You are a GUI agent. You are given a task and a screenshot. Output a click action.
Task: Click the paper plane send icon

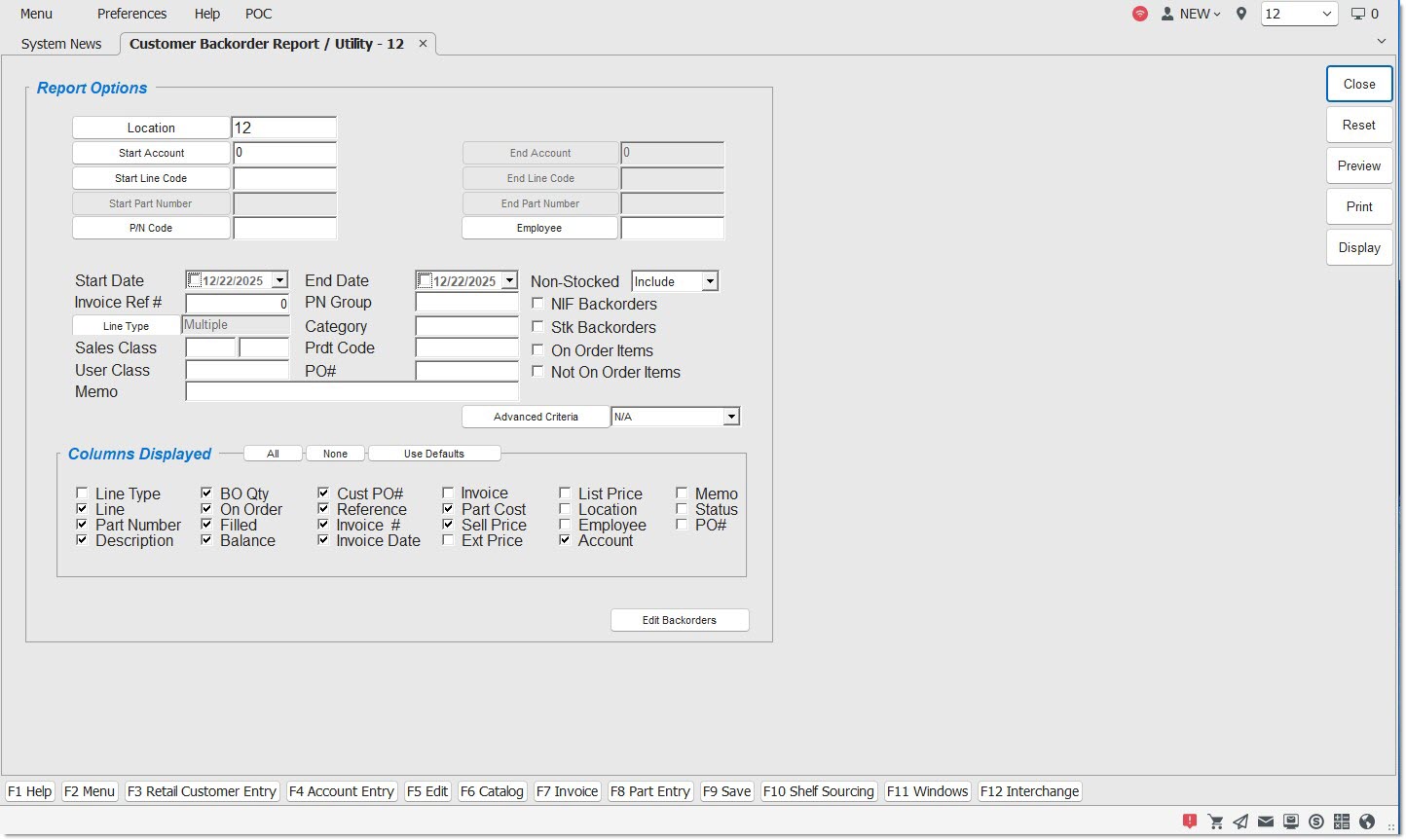click(1240, 822)
